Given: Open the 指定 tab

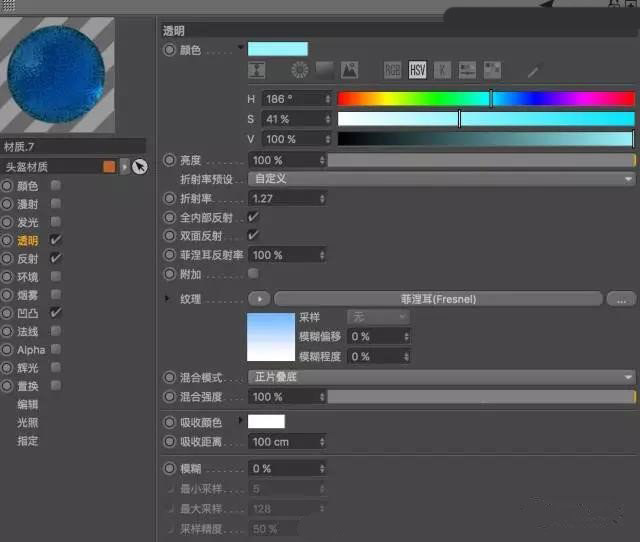Looking at the screenshot, I should click(x=28, y=441).
